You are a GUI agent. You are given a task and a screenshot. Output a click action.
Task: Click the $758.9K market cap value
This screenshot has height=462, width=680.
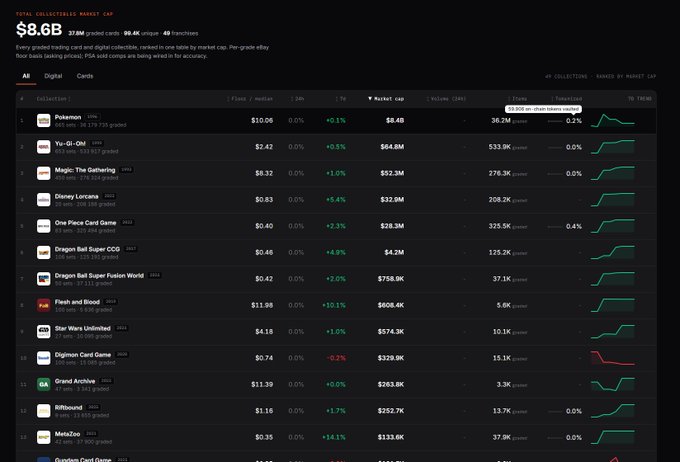click(x=391, y=279)
